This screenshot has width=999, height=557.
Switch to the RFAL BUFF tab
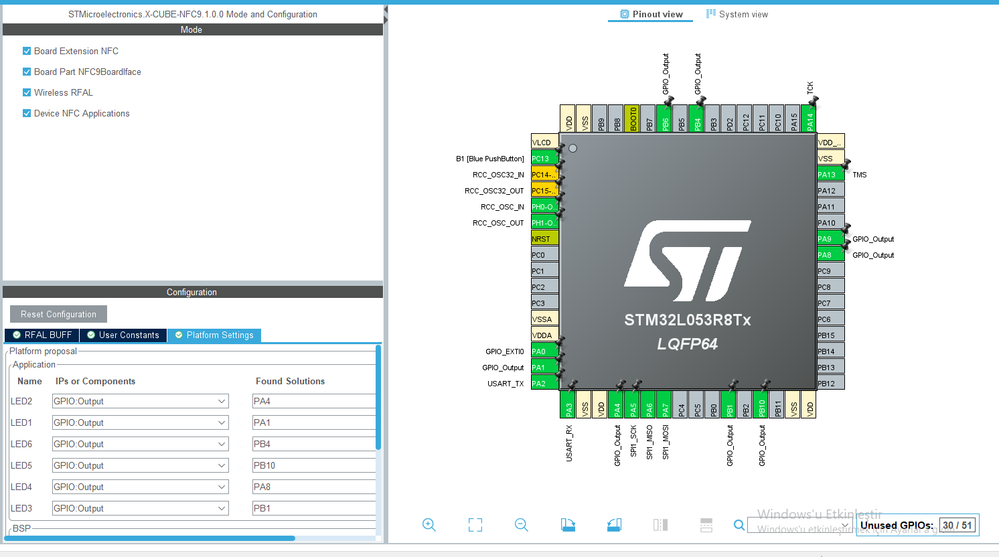[42, 335]
